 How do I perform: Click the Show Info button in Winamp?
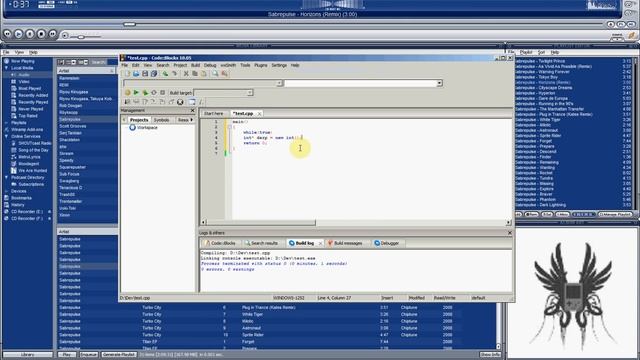pos(490,354)
